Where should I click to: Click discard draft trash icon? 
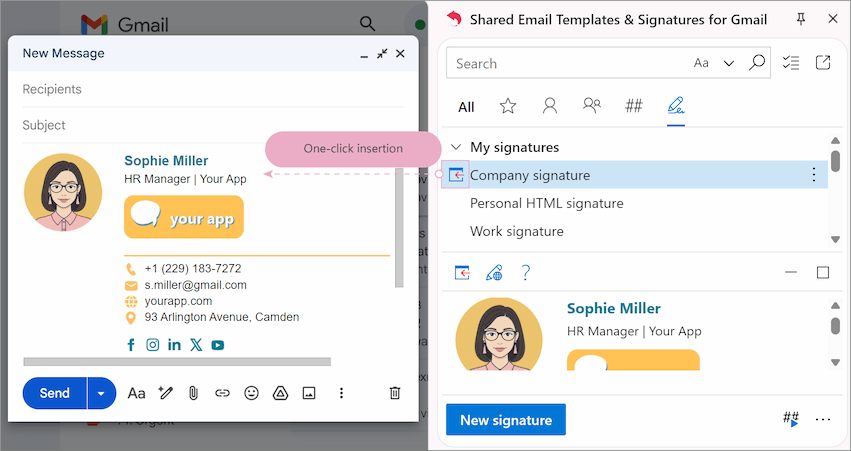[395, 393]
